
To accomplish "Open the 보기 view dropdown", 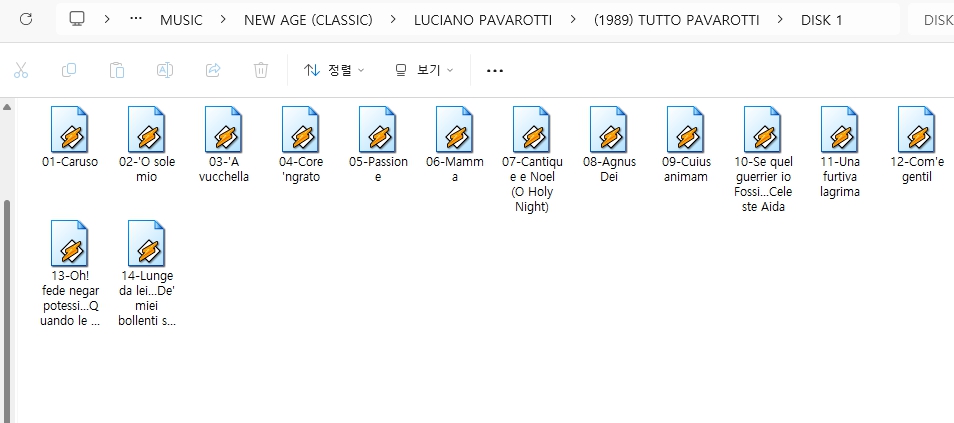I will coord(424,70).
